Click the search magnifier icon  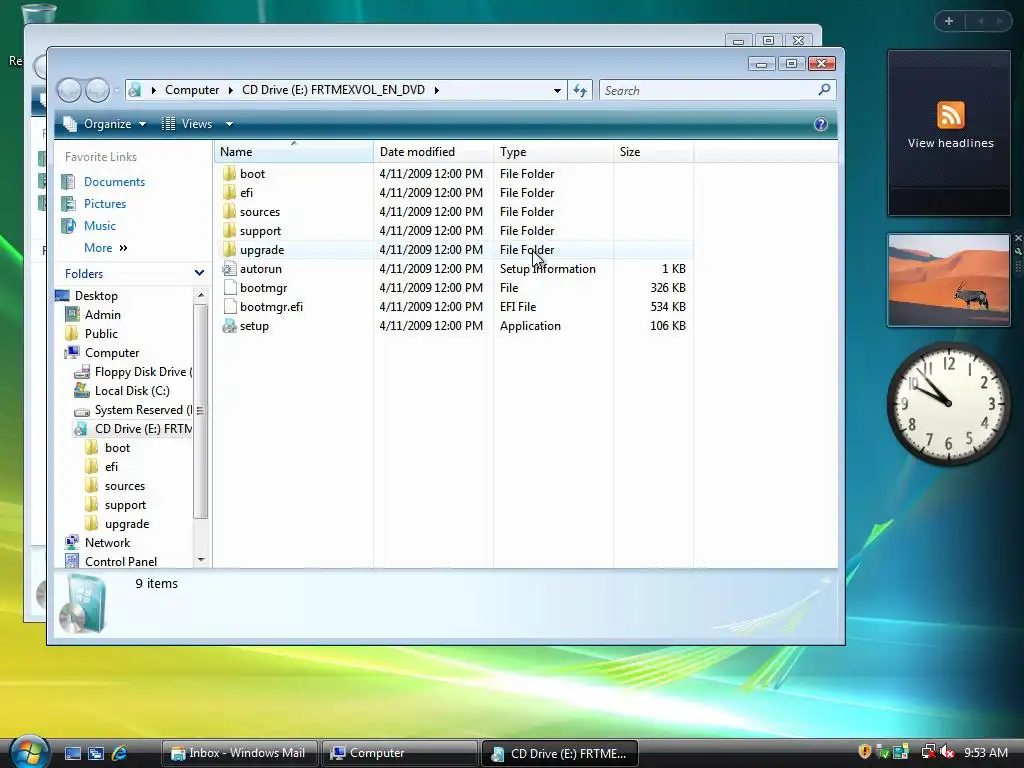click(x=824, y=89)
